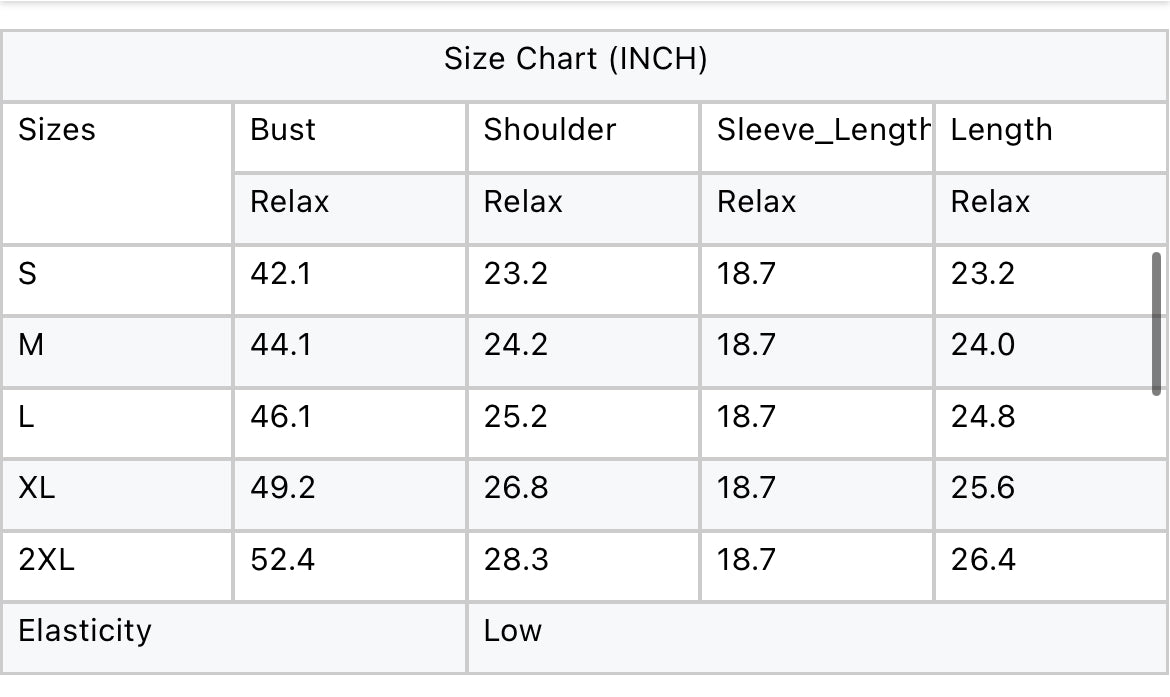The image size is (1170, 697).
Task: Click the 28.3 shoulder value for 2XL
Action: click(x=516, y=560)
